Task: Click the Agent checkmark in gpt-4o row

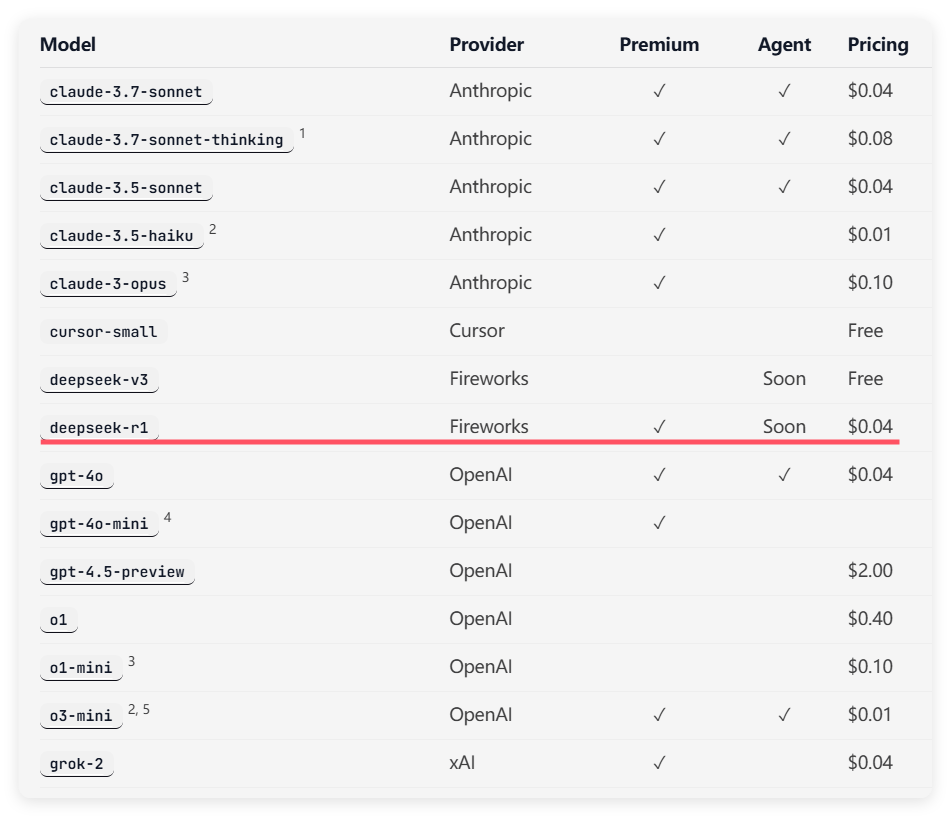Action: [784, 475]
